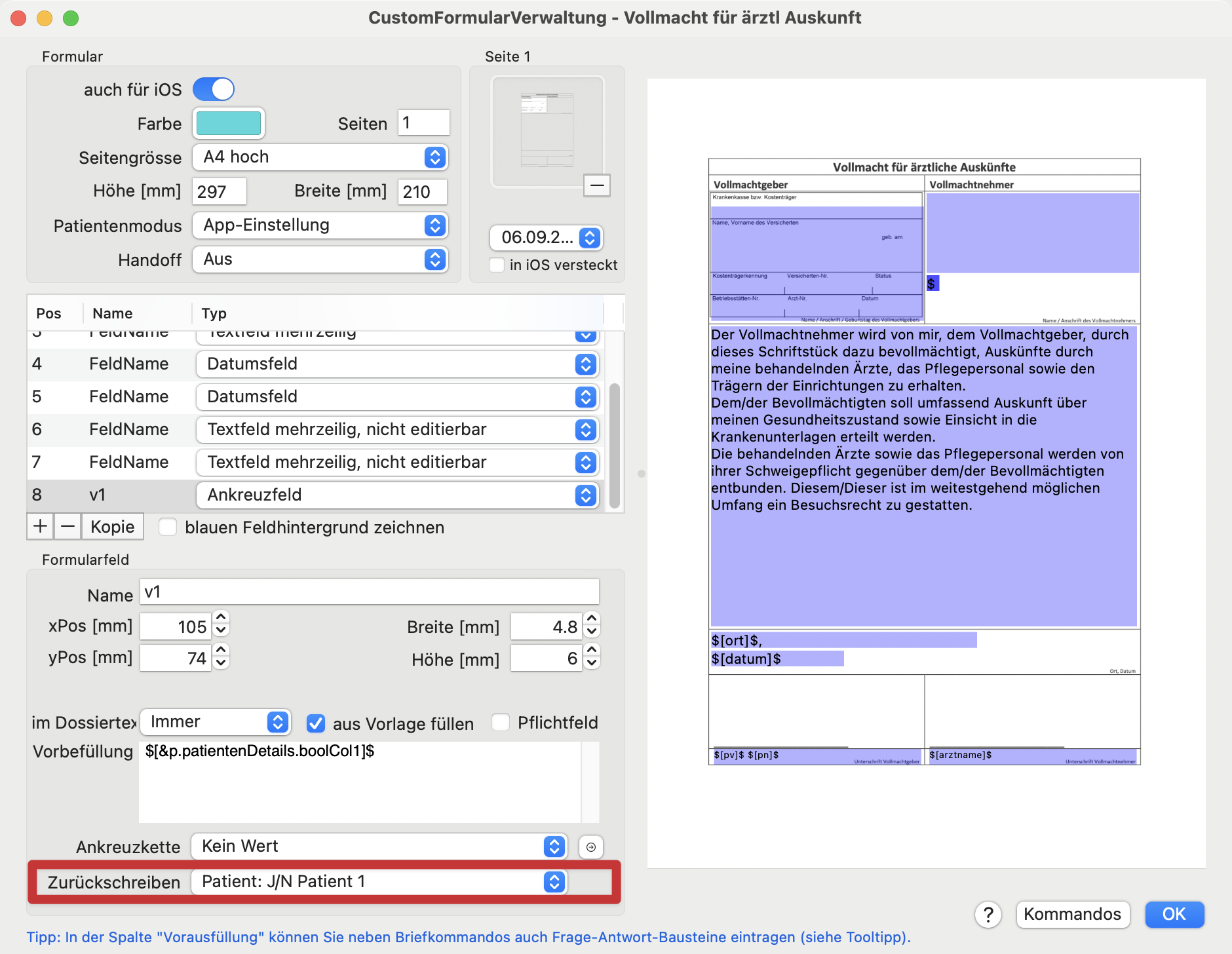This screenshot has width=1232, height=954.
Task: Toggle the 'auch für iOS' switch
Action: (x=214, y=89)
